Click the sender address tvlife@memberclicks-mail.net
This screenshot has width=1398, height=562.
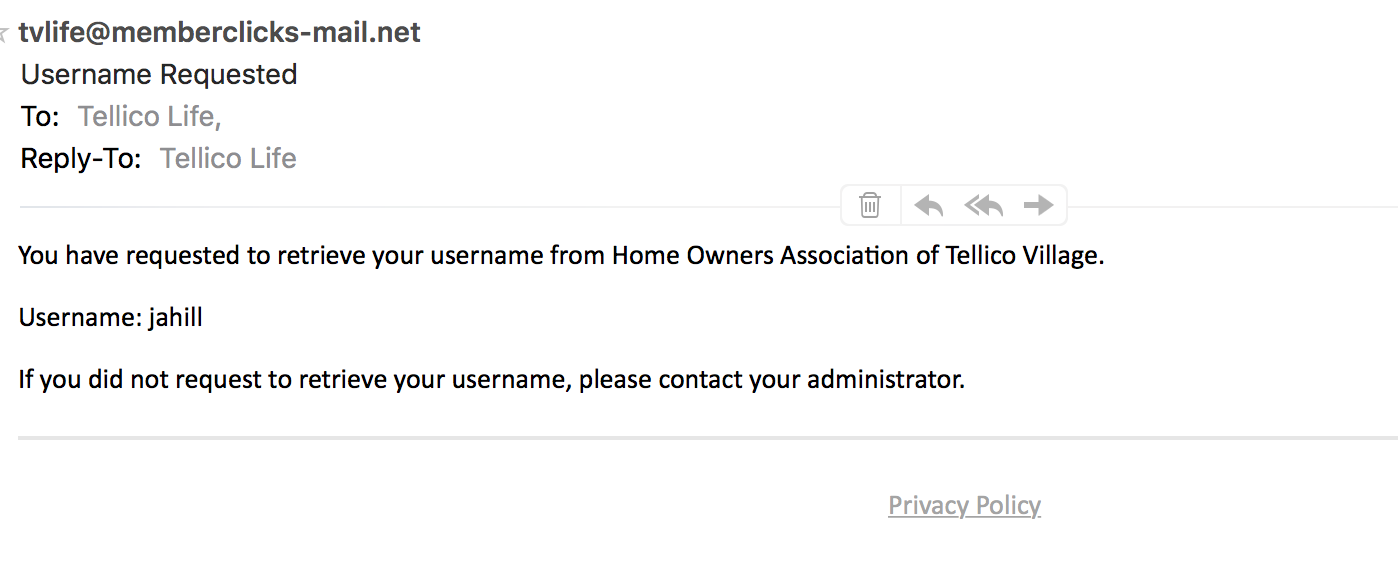[220, 33]
